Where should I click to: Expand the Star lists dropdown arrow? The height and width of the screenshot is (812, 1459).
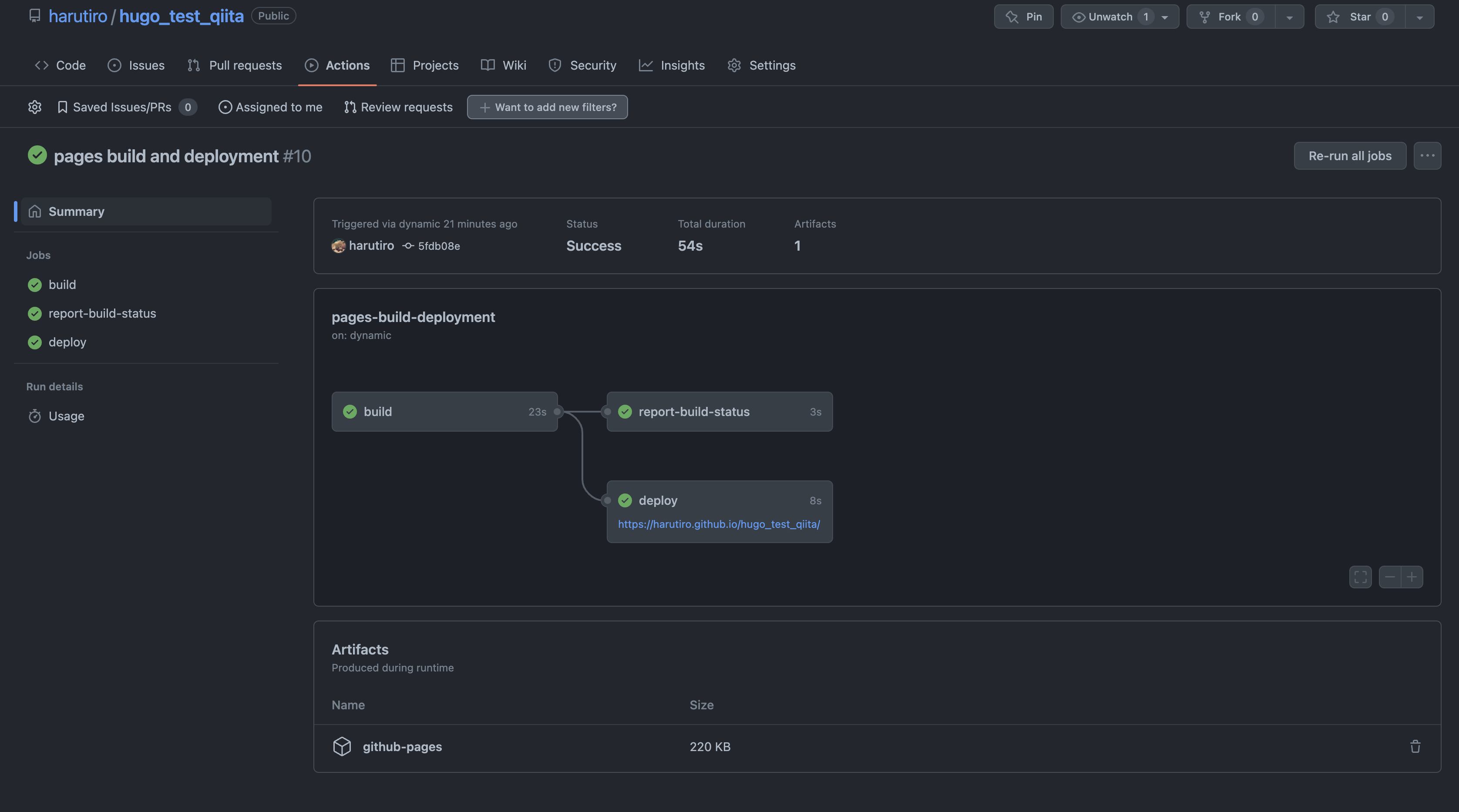coord(1419,17)
